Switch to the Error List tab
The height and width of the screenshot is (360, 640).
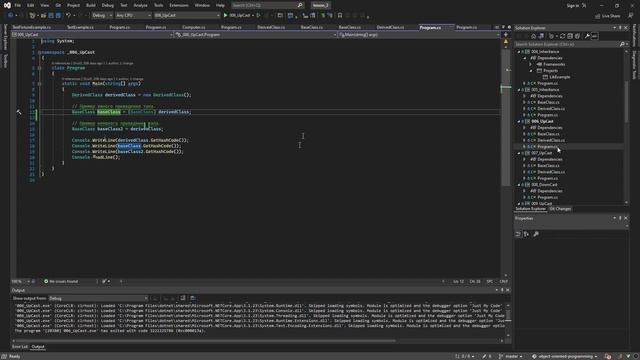point(20,347)
